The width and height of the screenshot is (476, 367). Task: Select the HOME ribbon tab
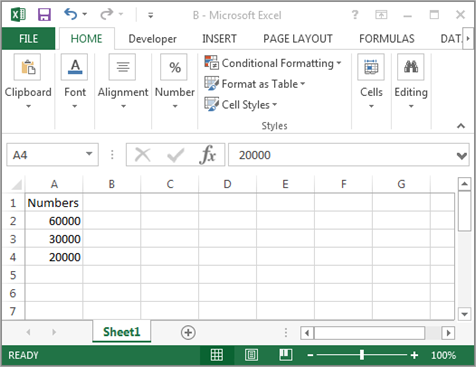pyautogui.click(x=86, y=39)
